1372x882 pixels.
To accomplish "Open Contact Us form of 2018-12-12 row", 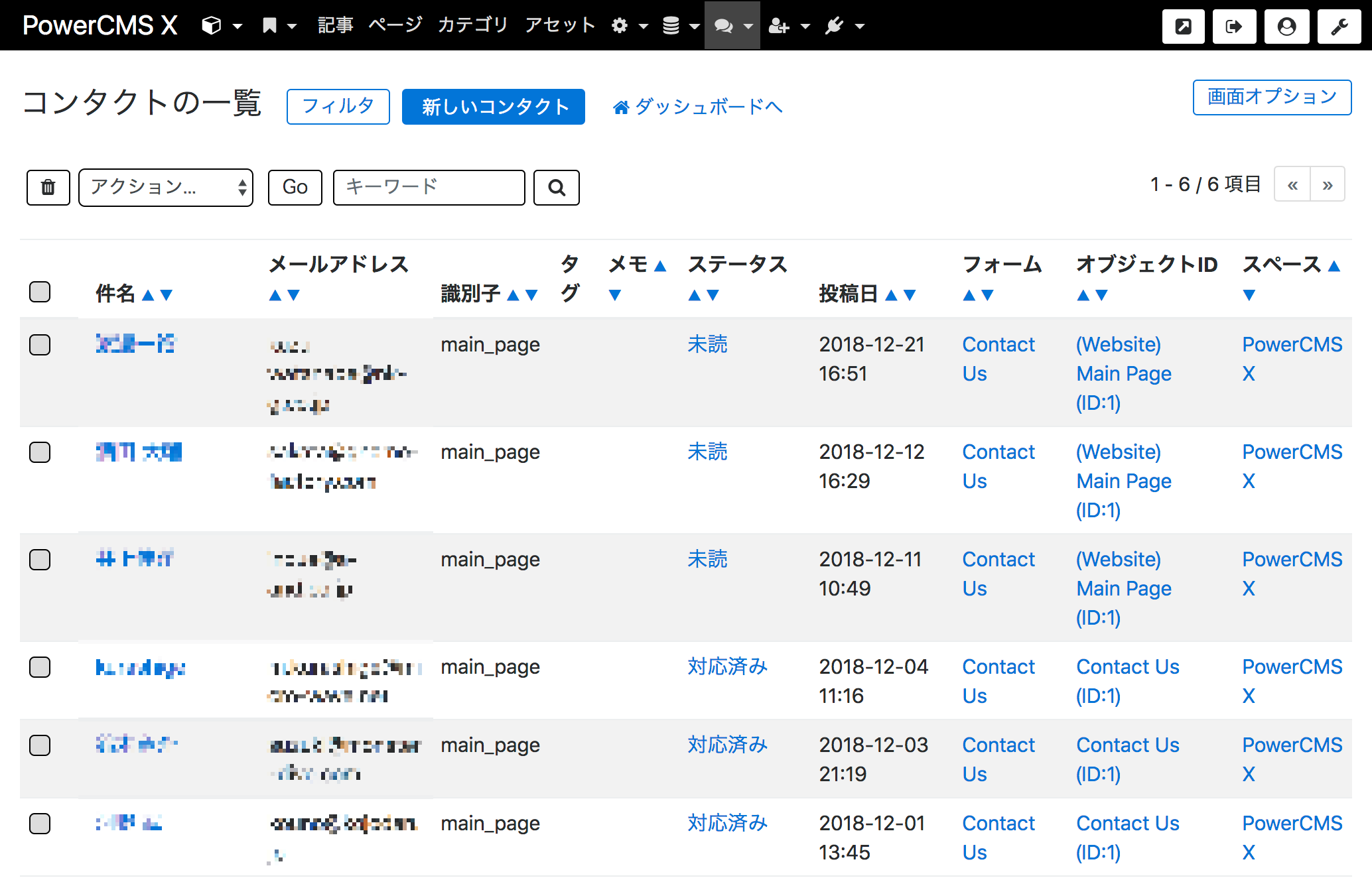I will point(998,466).
